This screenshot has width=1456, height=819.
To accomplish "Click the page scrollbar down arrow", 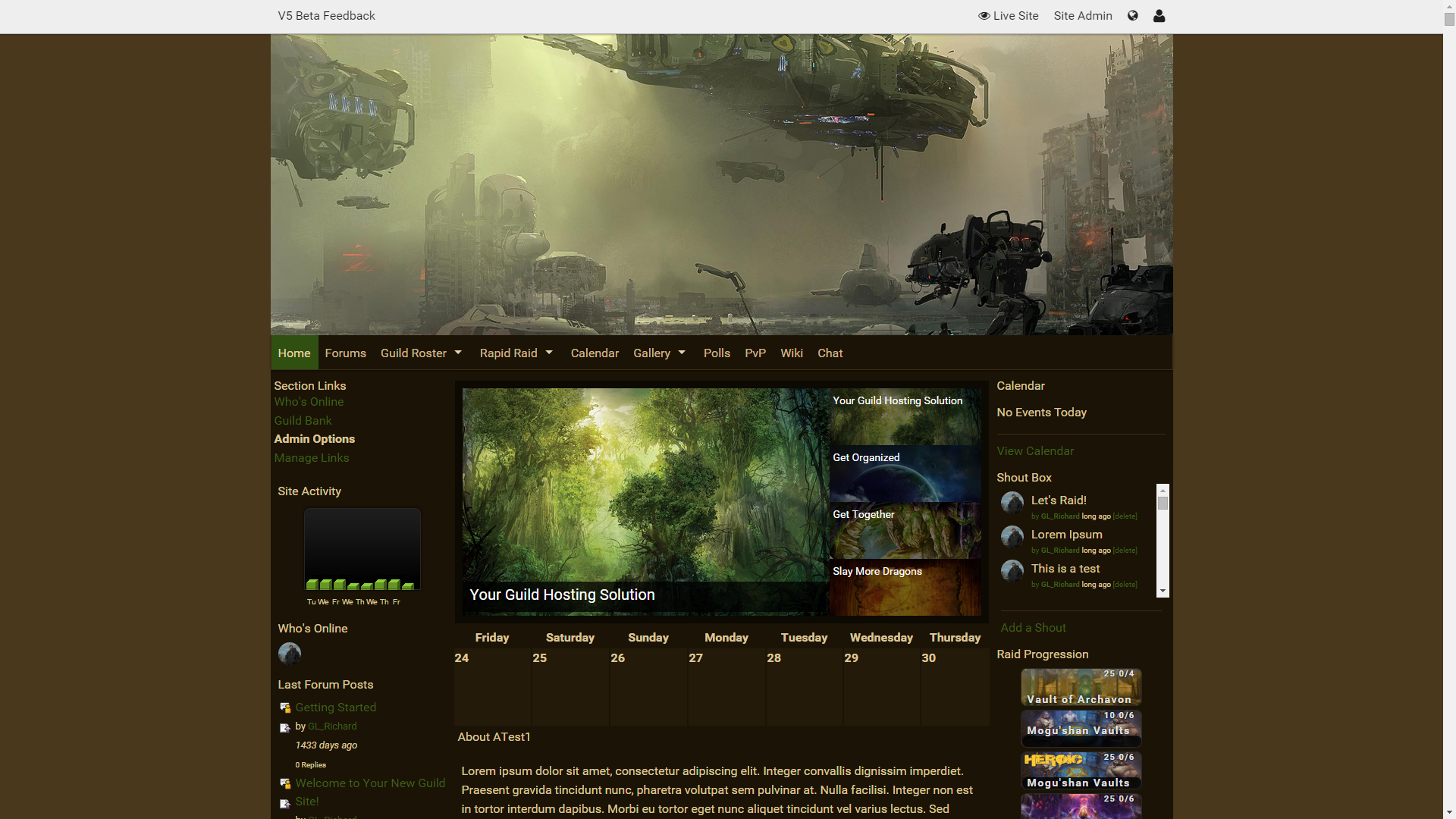I will click(x=1449, y=812).
